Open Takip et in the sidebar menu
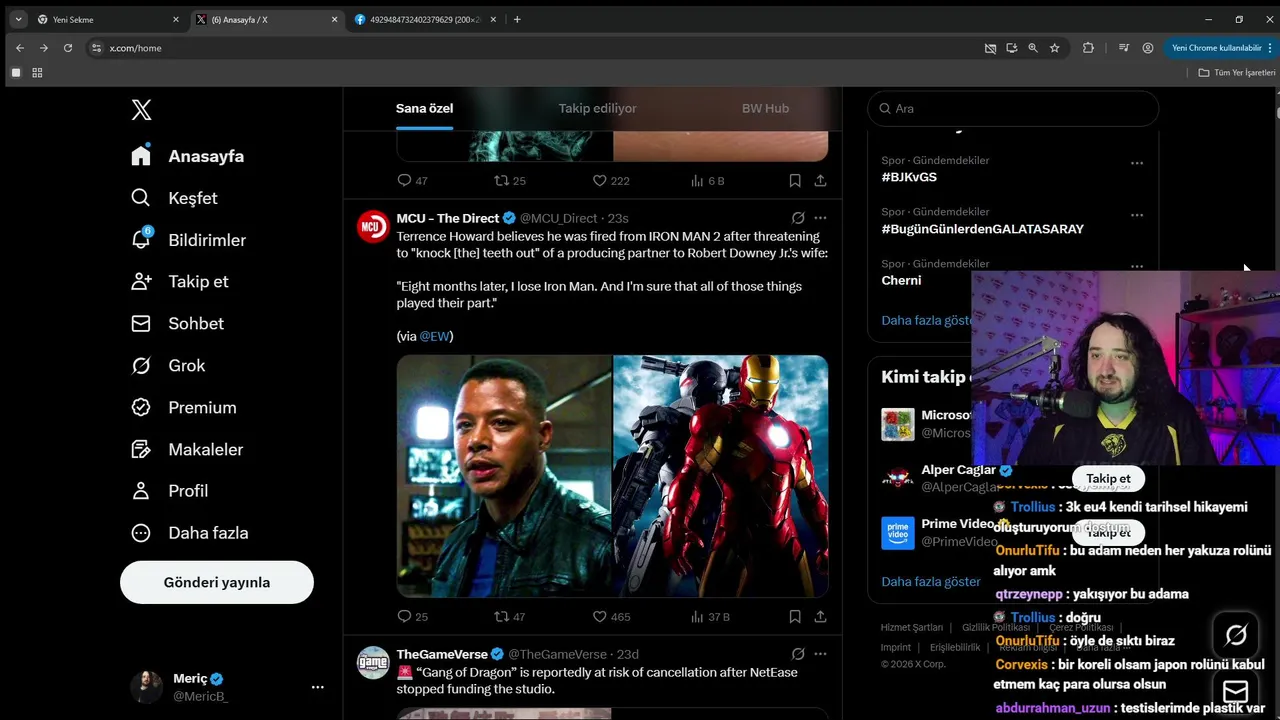 tap(179, 281)
